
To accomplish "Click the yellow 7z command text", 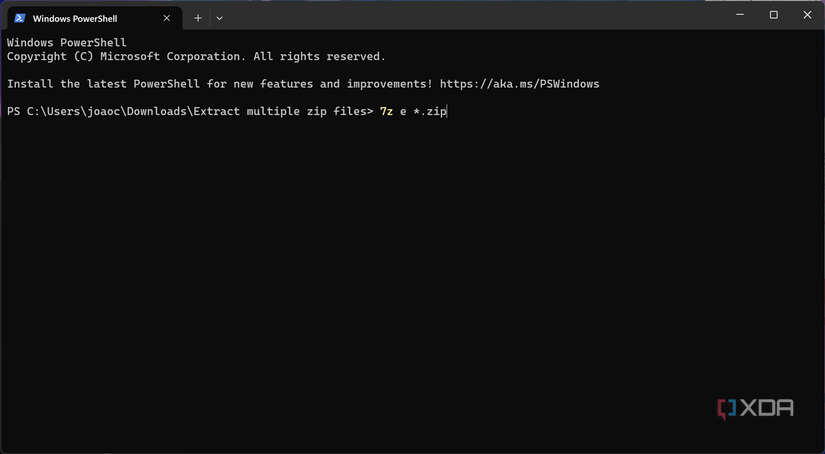I will 386,111.
